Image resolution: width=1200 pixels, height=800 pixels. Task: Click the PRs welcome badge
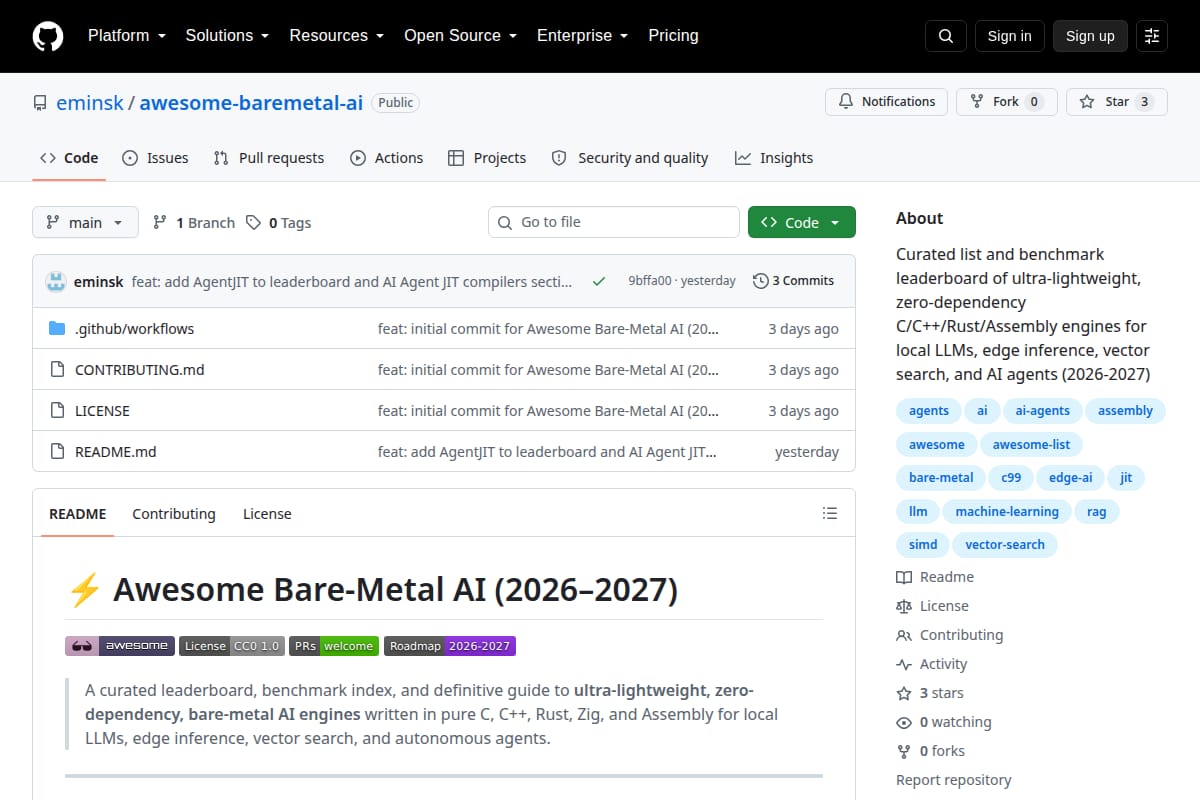(x=334, y=646)
